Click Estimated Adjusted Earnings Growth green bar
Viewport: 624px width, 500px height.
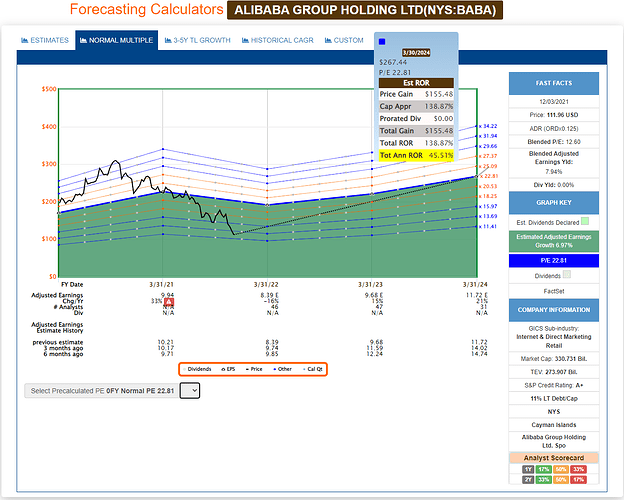pos(554,241)
